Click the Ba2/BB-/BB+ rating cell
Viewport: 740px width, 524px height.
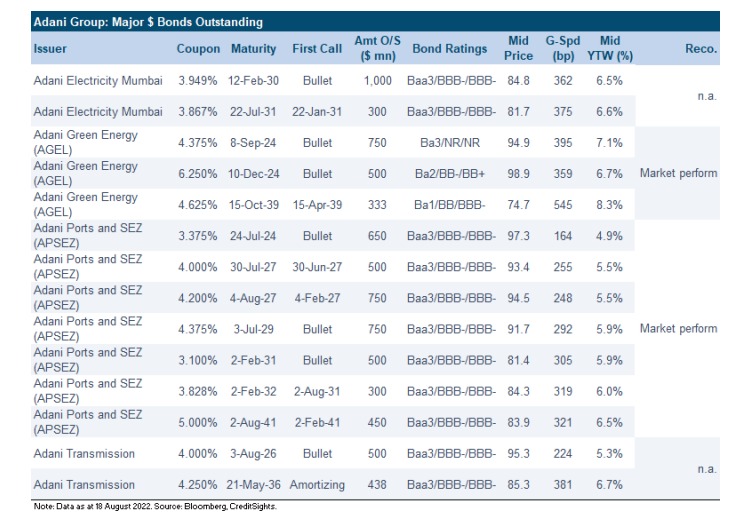[450, 173]
